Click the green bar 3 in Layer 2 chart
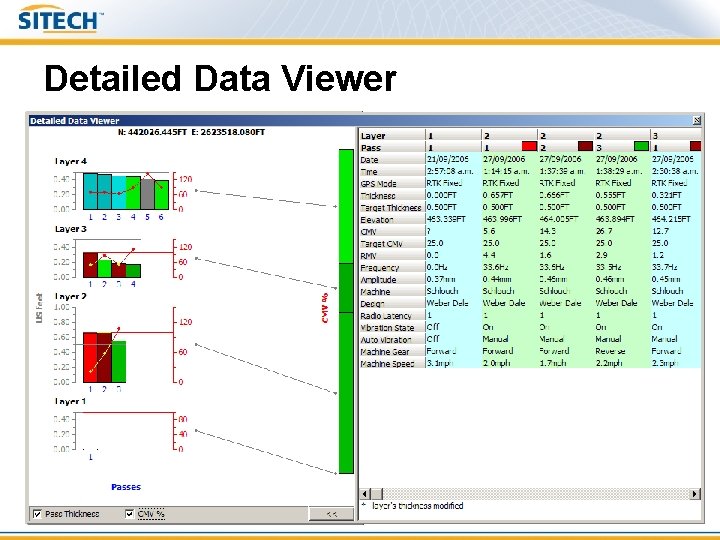This screenshot has height=540, width=720. coord(119,361)
